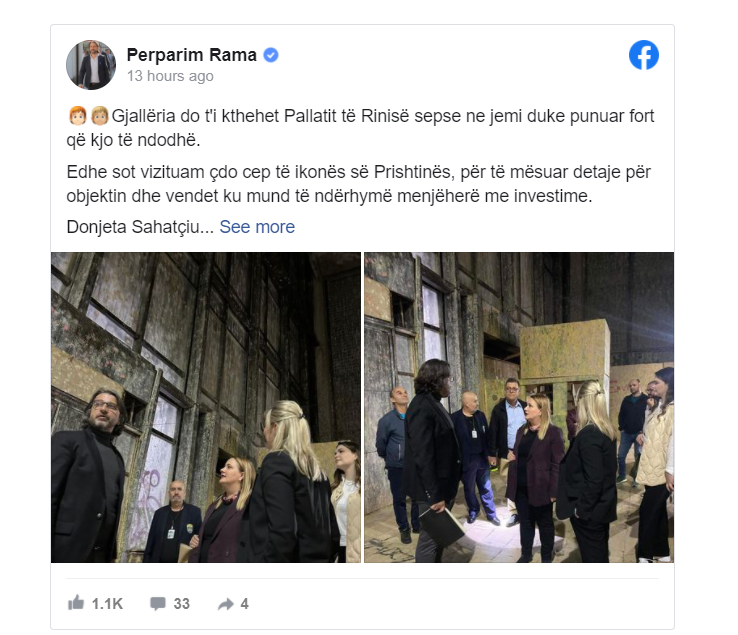The height and width of the screenshot is (635, 738).
Task: Open the "13 hours ago" timestamp link
Action: click(x=170, y=76)
